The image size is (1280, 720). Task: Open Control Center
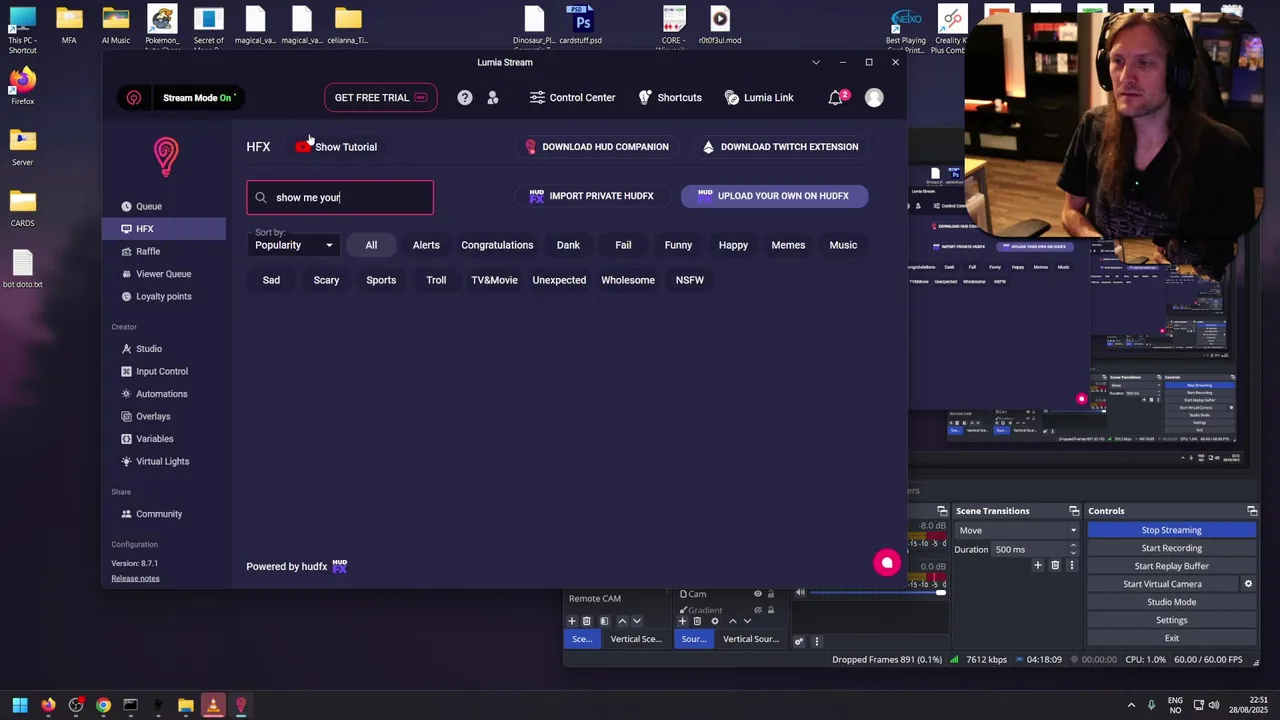pyautogui.click(x=572, y=98)
